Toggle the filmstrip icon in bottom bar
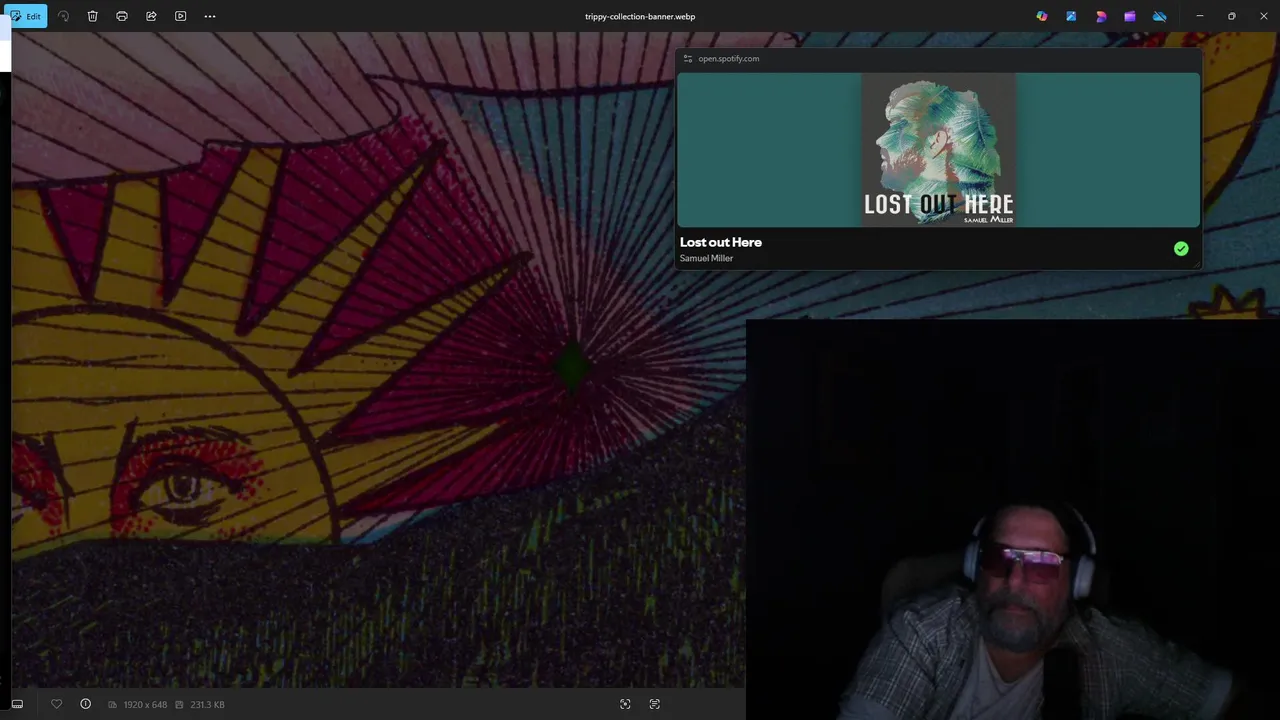This screenshot has width=1280, height=720. pyautogui.click(x=17, y=704)
